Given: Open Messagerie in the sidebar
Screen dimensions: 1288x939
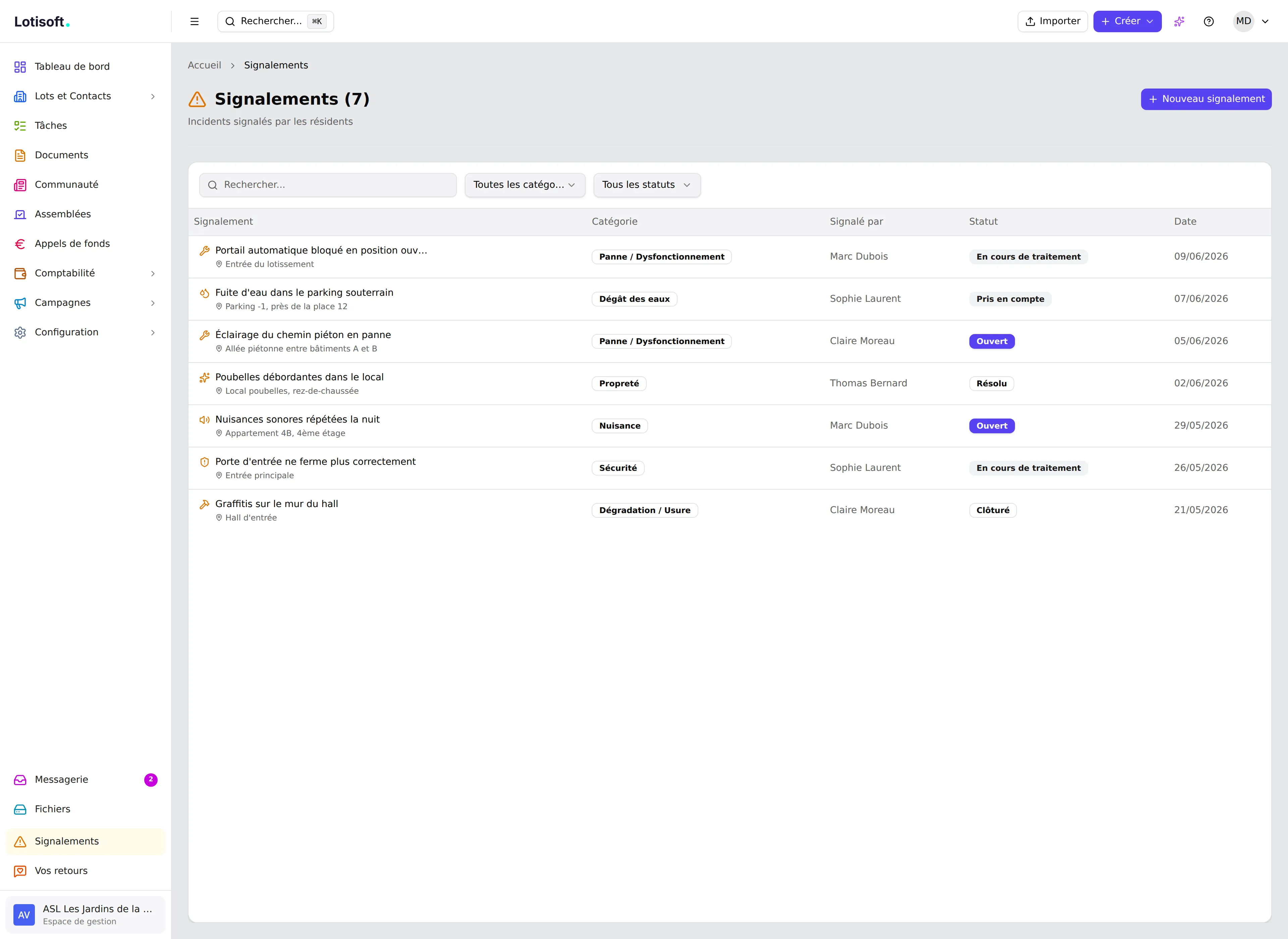Looking at the screenshot, I should click(85, 780).
